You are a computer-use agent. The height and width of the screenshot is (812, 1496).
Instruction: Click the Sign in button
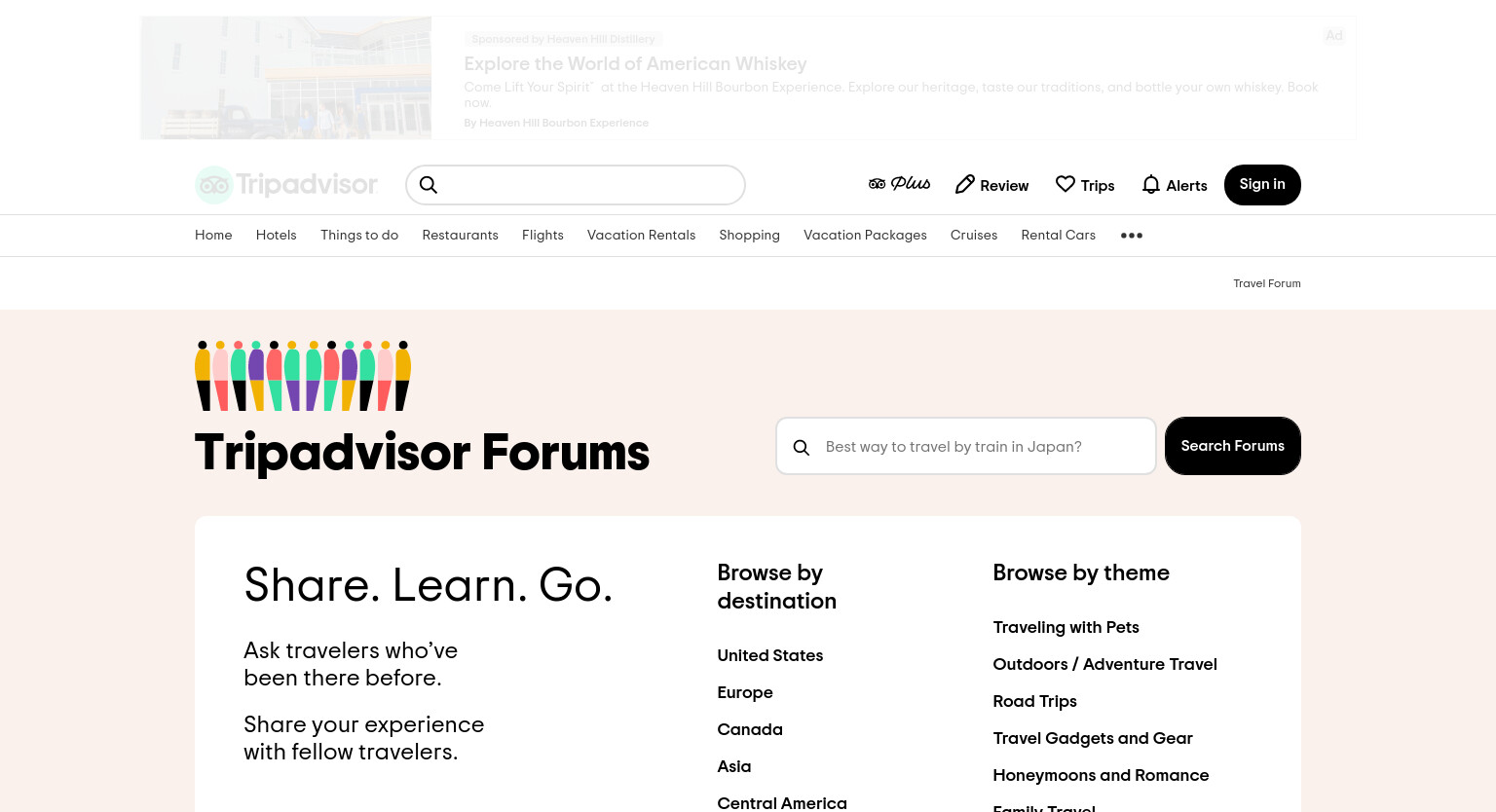(1262, 185)
